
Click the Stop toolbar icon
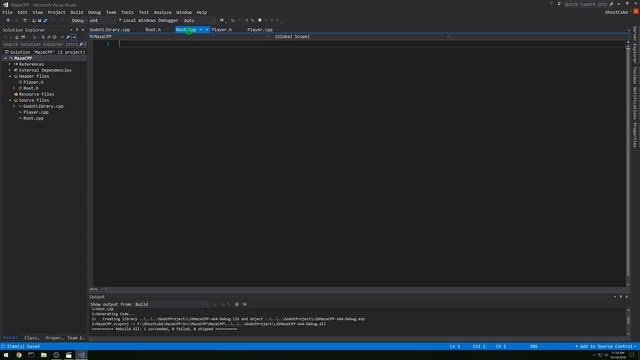point(260,20)
